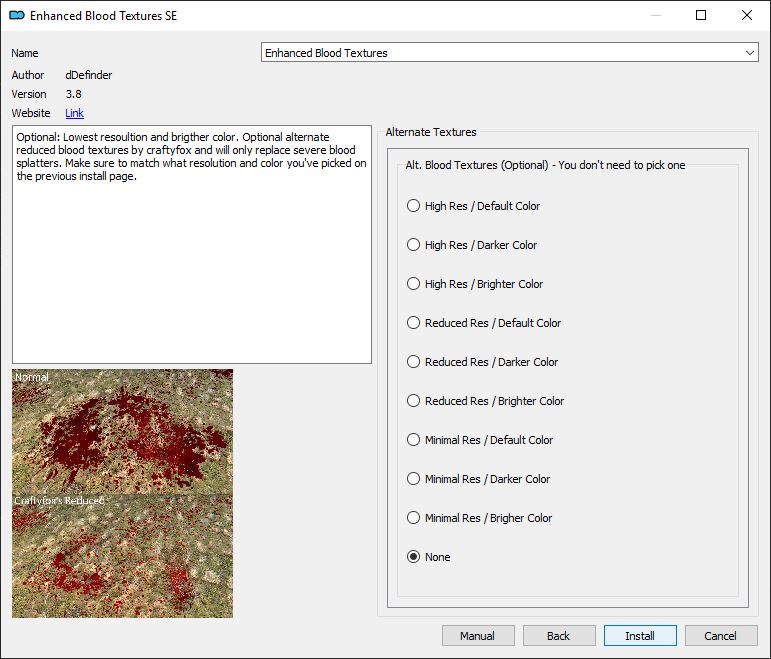This screenshot has width=771, height=659.
Task: Go to previous page with Back
Action: 559,636
